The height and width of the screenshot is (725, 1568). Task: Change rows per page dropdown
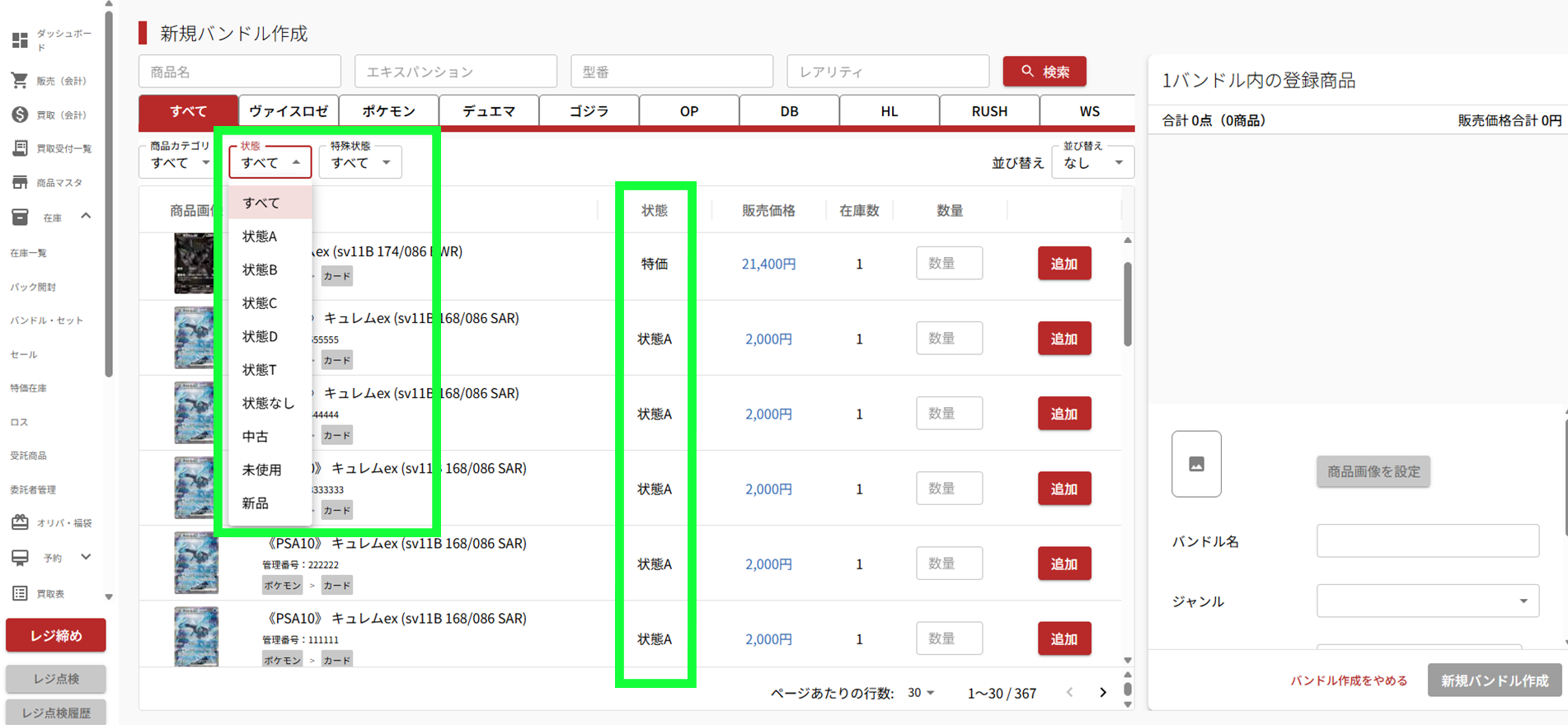point(921,693)
